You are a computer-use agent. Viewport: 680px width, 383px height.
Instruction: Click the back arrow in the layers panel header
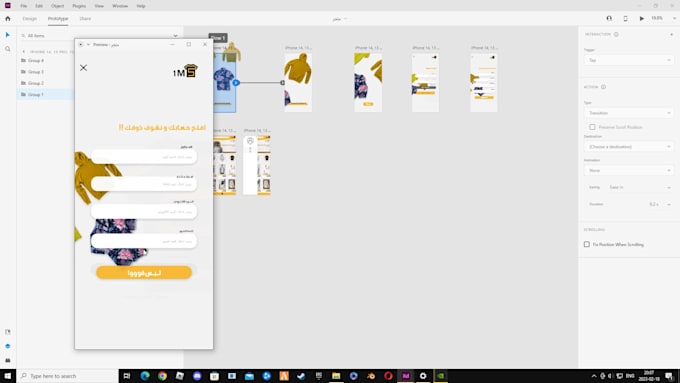pos(23,52)
